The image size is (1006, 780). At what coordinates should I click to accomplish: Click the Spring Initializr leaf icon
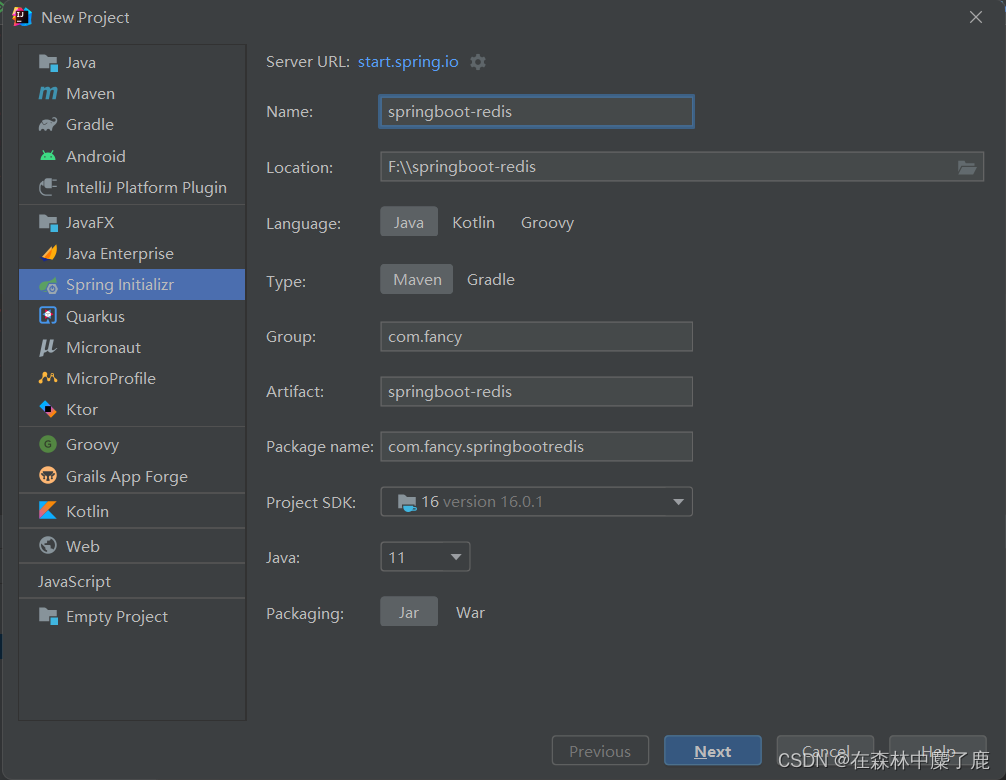[48, 285]
